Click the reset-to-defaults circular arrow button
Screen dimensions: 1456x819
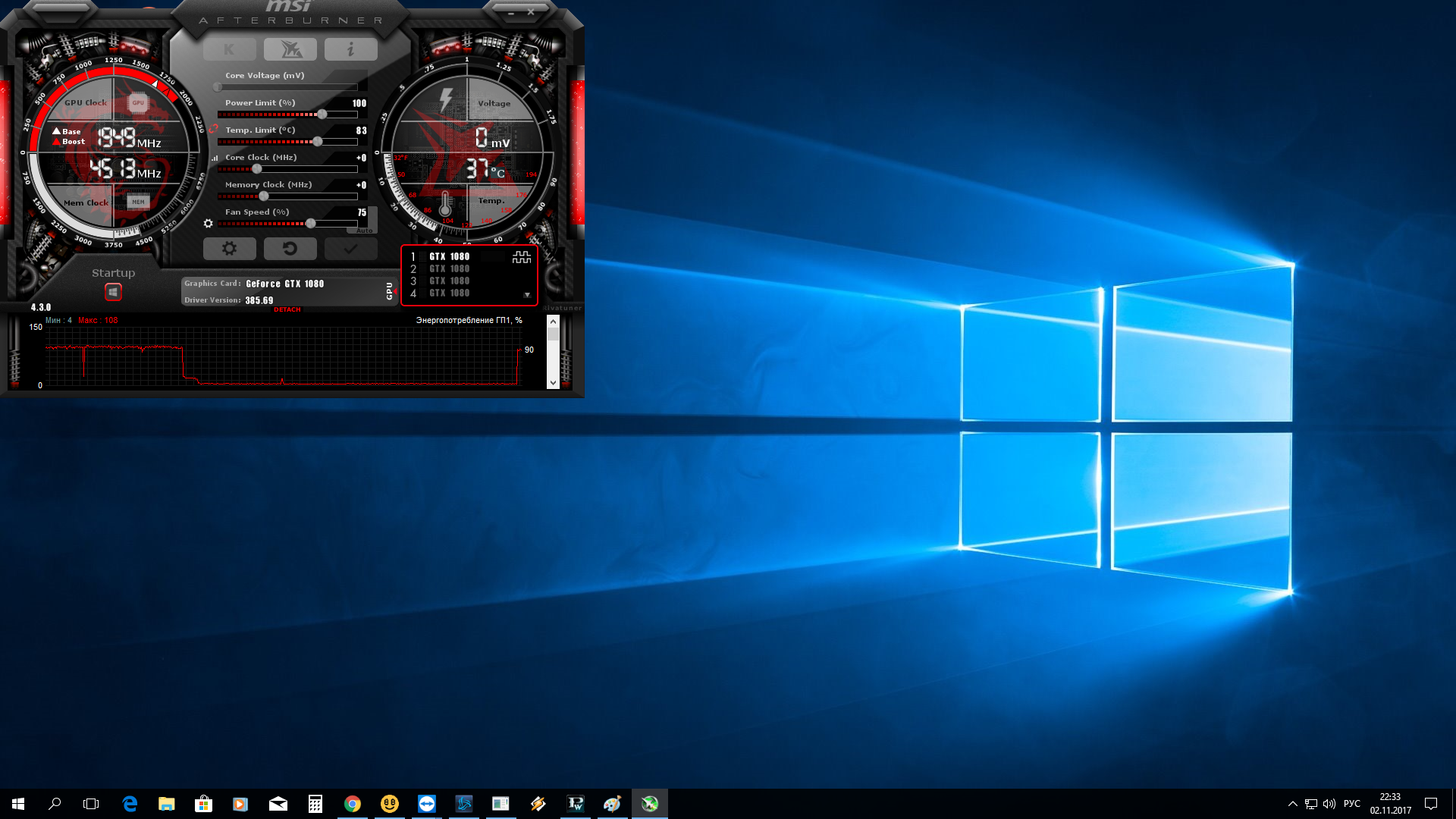[290, 249]
